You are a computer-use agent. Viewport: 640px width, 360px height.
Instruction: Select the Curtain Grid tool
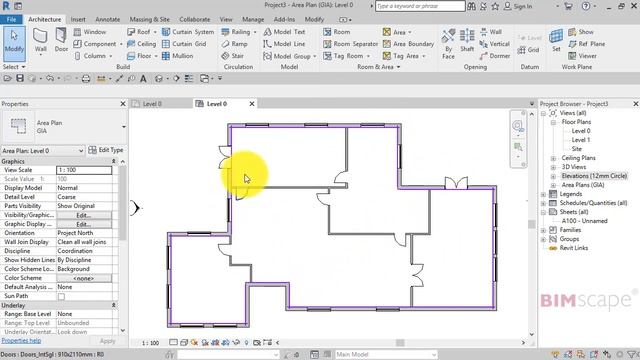(x=184, y=44)
